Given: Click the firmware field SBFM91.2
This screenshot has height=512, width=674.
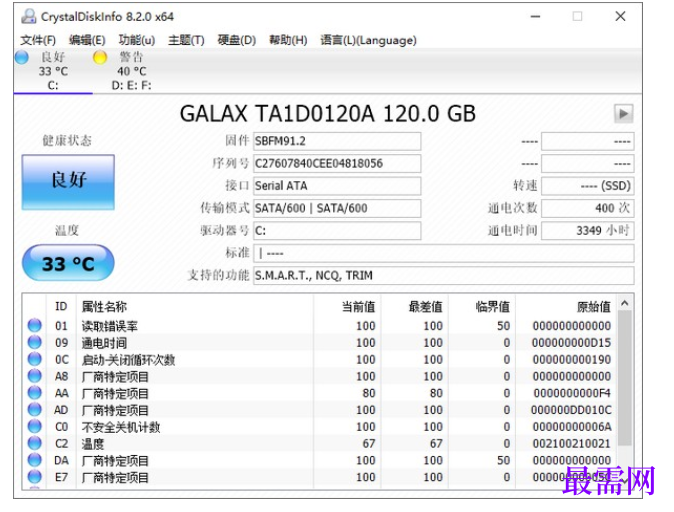Looking at the screenshot, I should click(x=337, y=141).
